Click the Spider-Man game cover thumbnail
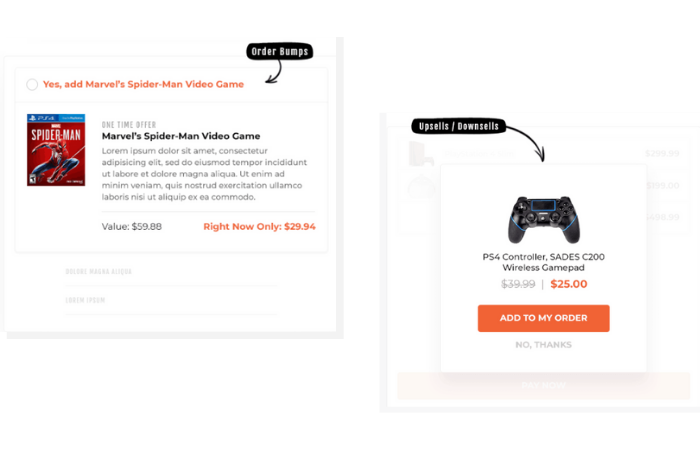The height and width of the screenshot is (450, 700). pos(56,150)
